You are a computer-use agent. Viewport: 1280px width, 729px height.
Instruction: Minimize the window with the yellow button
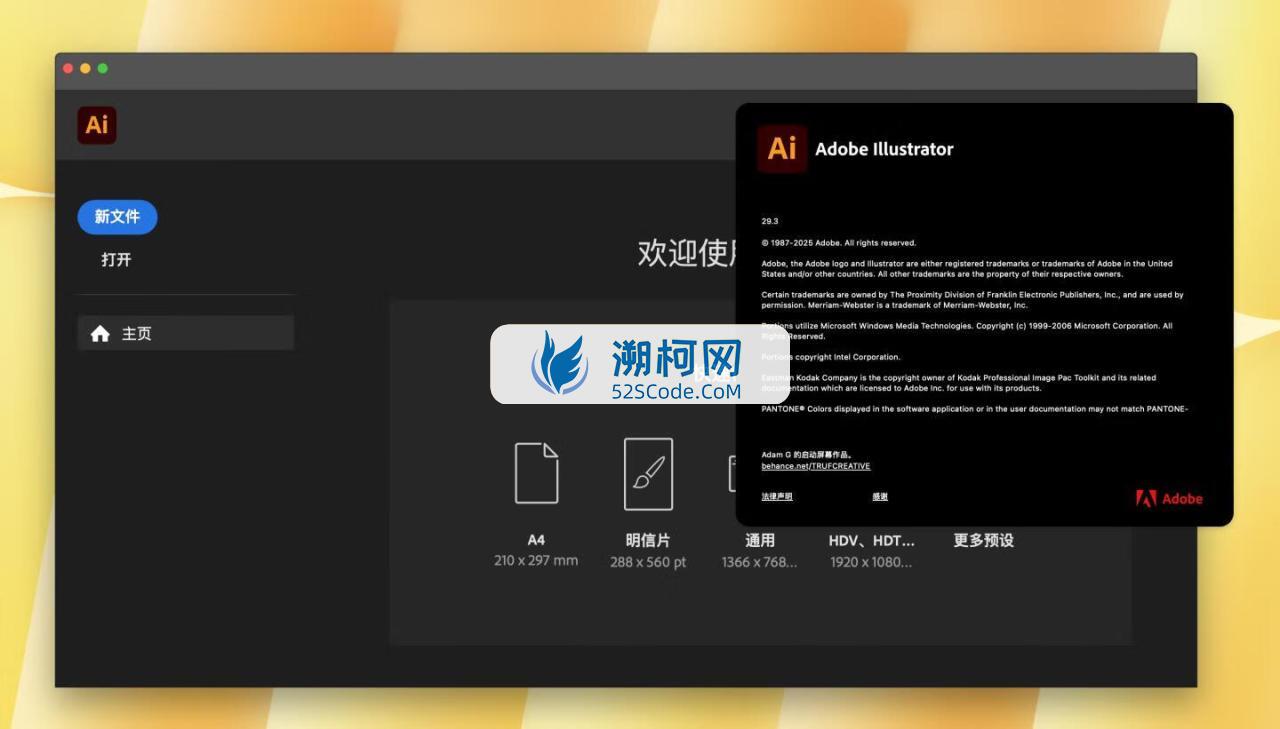[85, 68]
